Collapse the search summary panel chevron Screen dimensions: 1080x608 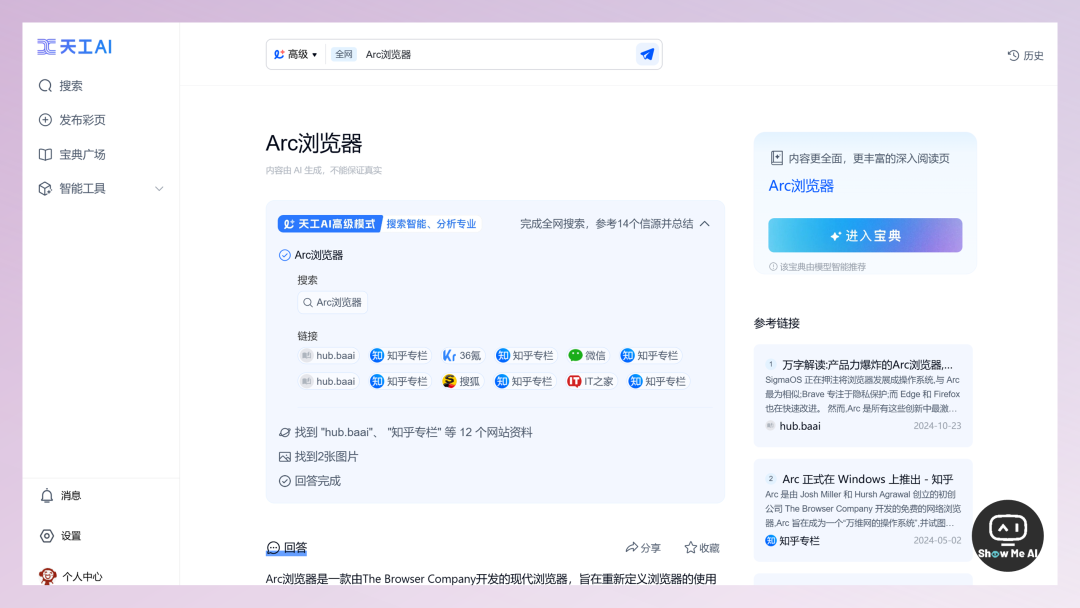[705, 224]
